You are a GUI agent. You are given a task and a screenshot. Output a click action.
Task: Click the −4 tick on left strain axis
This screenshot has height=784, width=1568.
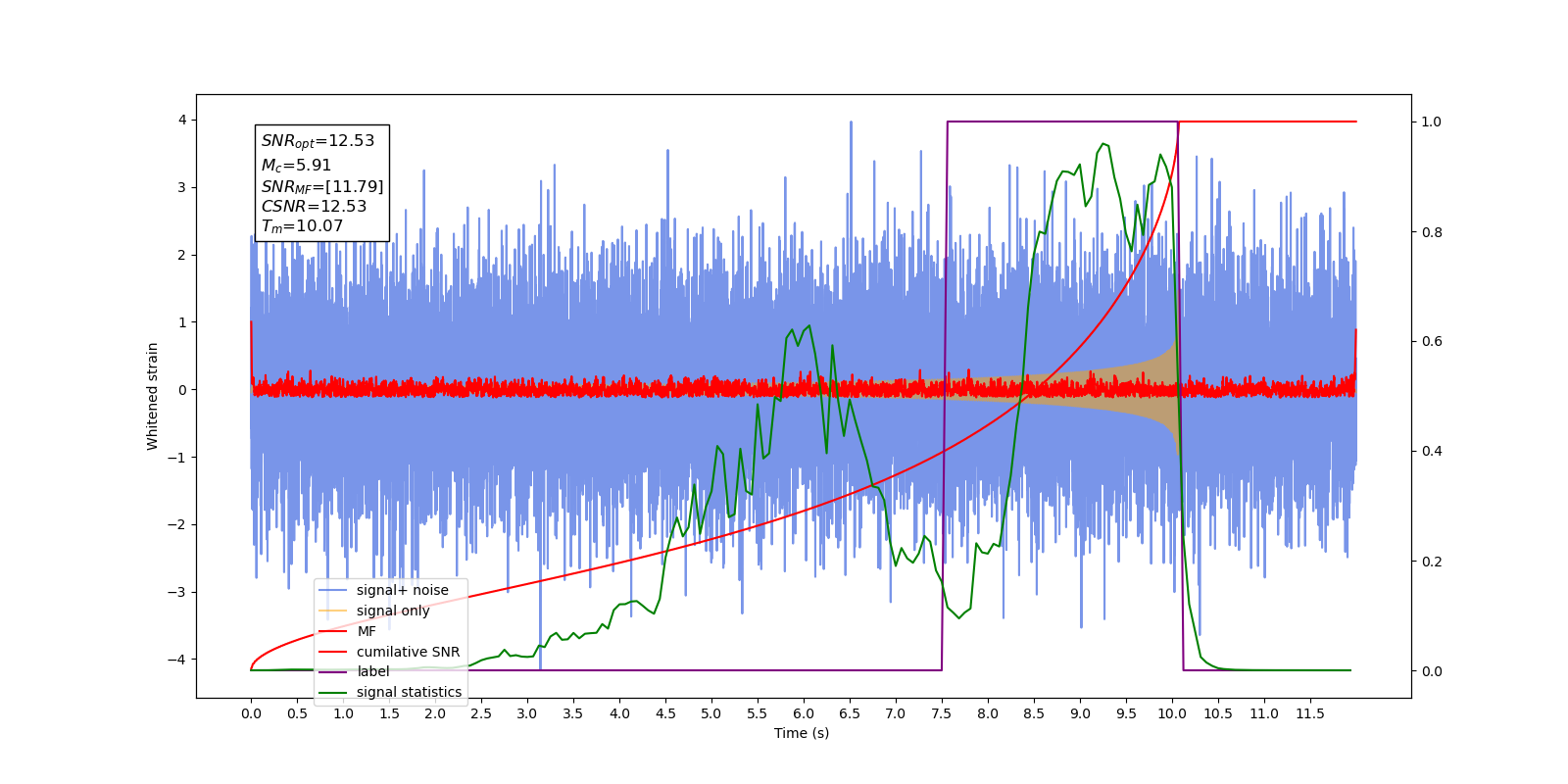[x=176, y=660]
